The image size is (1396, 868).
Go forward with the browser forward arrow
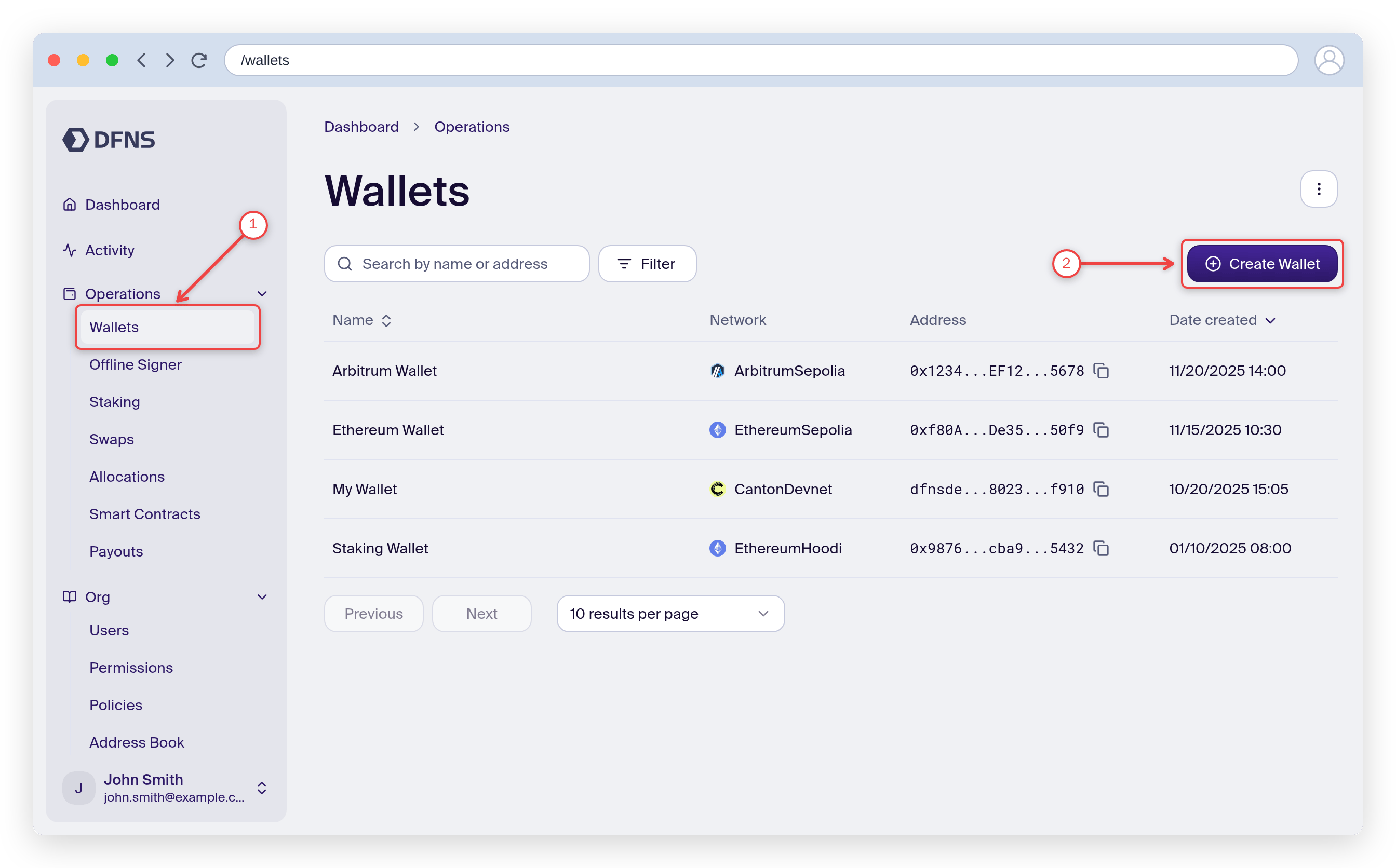coord(170,60)
